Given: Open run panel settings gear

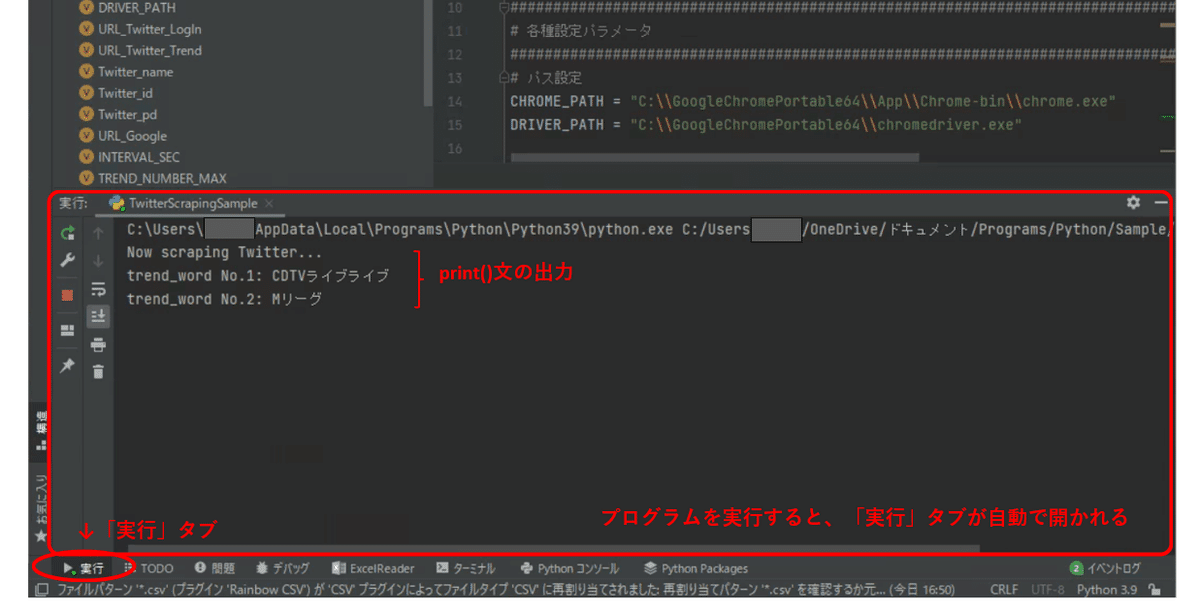Looking at the screenshot, I should (x=1133, y=202).
